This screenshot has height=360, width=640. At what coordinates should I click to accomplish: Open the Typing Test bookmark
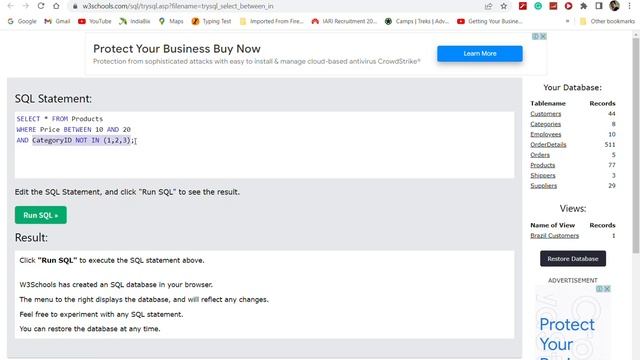coord(211,21)
